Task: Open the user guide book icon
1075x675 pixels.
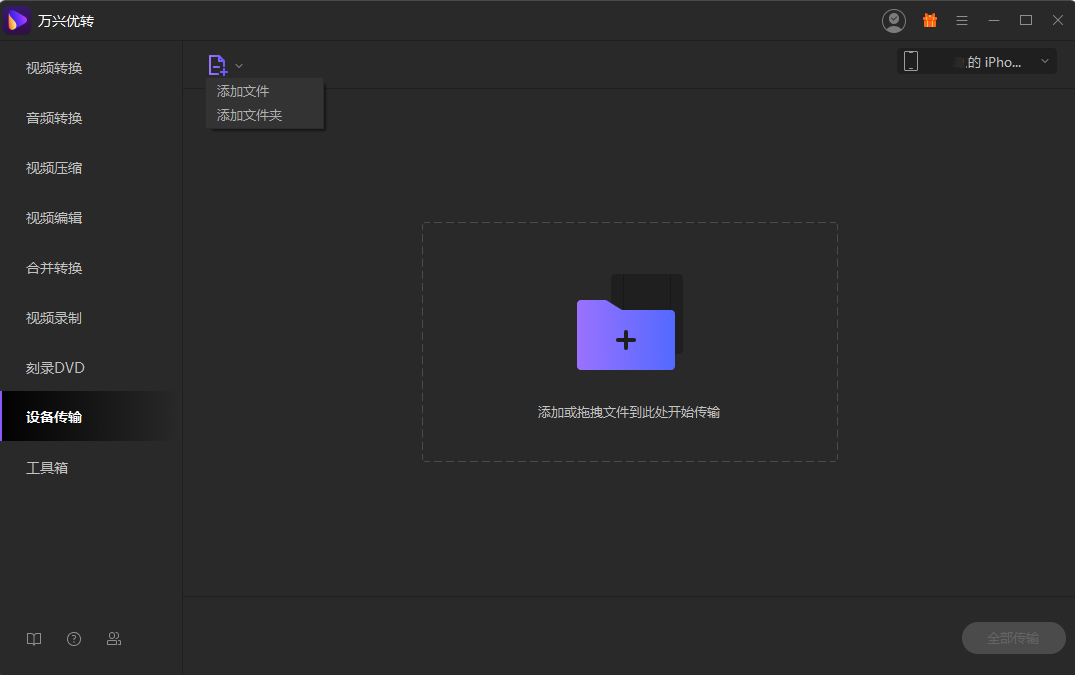Action: 34,639
